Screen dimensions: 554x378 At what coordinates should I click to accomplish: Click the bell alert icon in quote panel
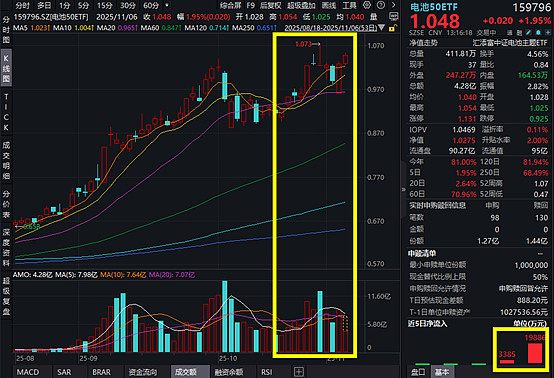tap(538, 33)
